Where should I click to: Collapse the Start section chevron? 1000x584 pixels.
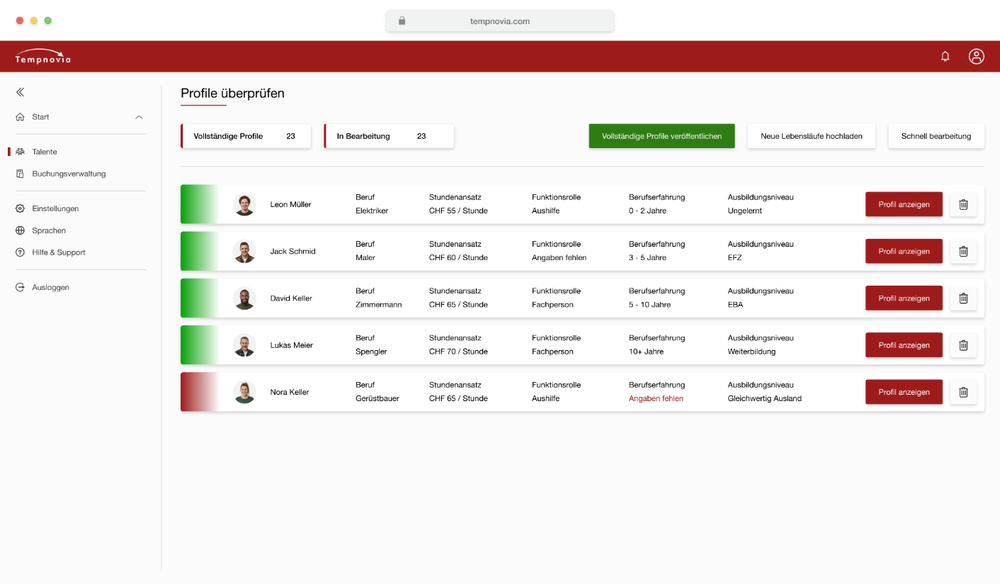tap(139, 117)
